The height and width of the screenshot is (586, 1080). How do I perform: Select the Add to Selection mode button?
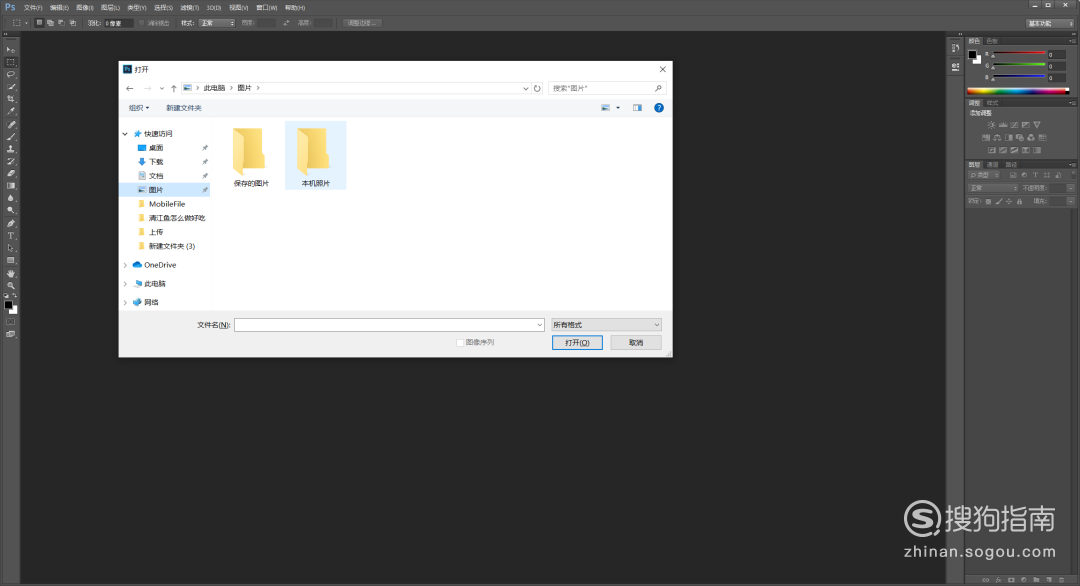pyautogui.click(x=50, y=23)
